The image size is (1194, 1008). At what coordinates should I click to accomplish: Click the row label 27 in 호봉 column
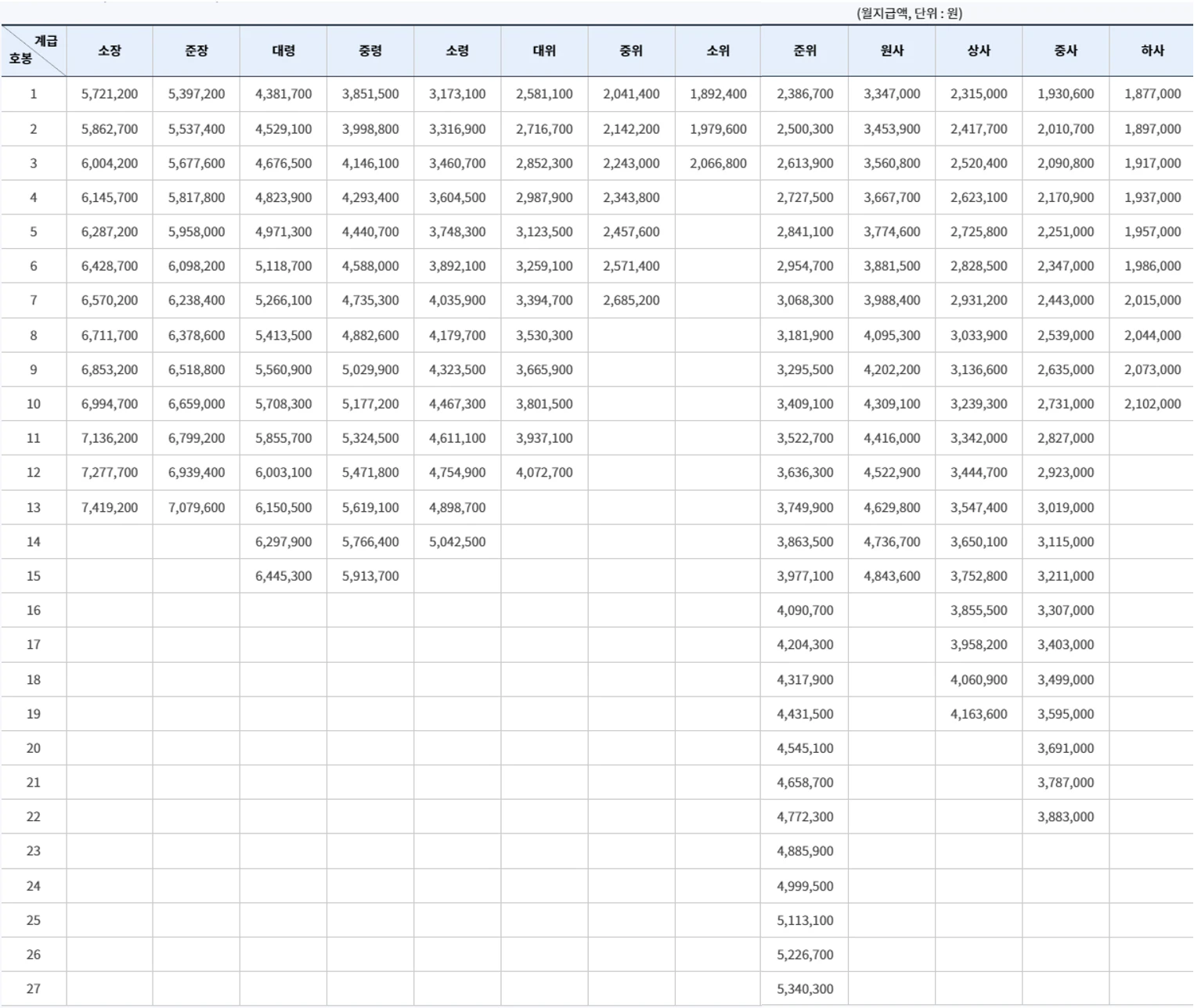pyautogui.click(x=33, y=989)
